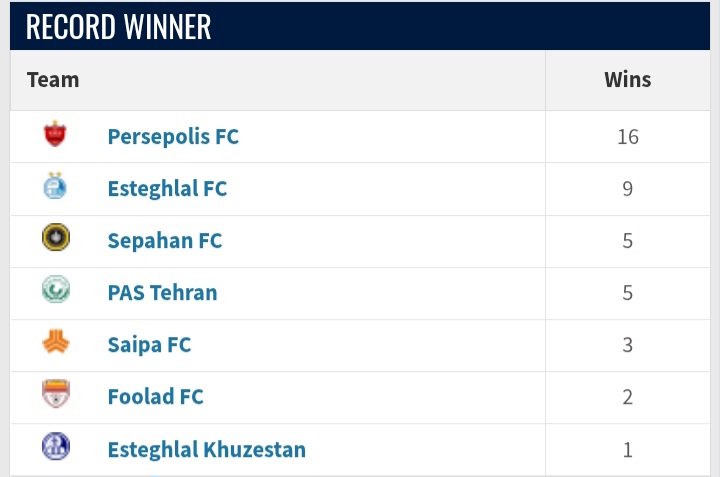Viewport: 720px width, 477px height.
Task: Click the Wins column header
Action: click(x=628, y=80)
